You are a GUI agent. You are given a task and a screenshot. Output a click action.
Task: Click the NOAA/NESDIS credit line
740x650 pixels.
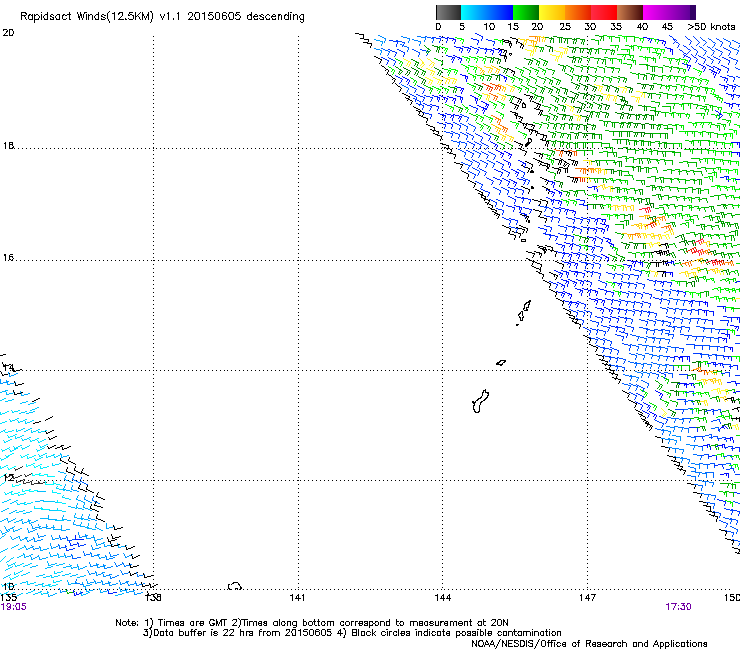(589, 644)
